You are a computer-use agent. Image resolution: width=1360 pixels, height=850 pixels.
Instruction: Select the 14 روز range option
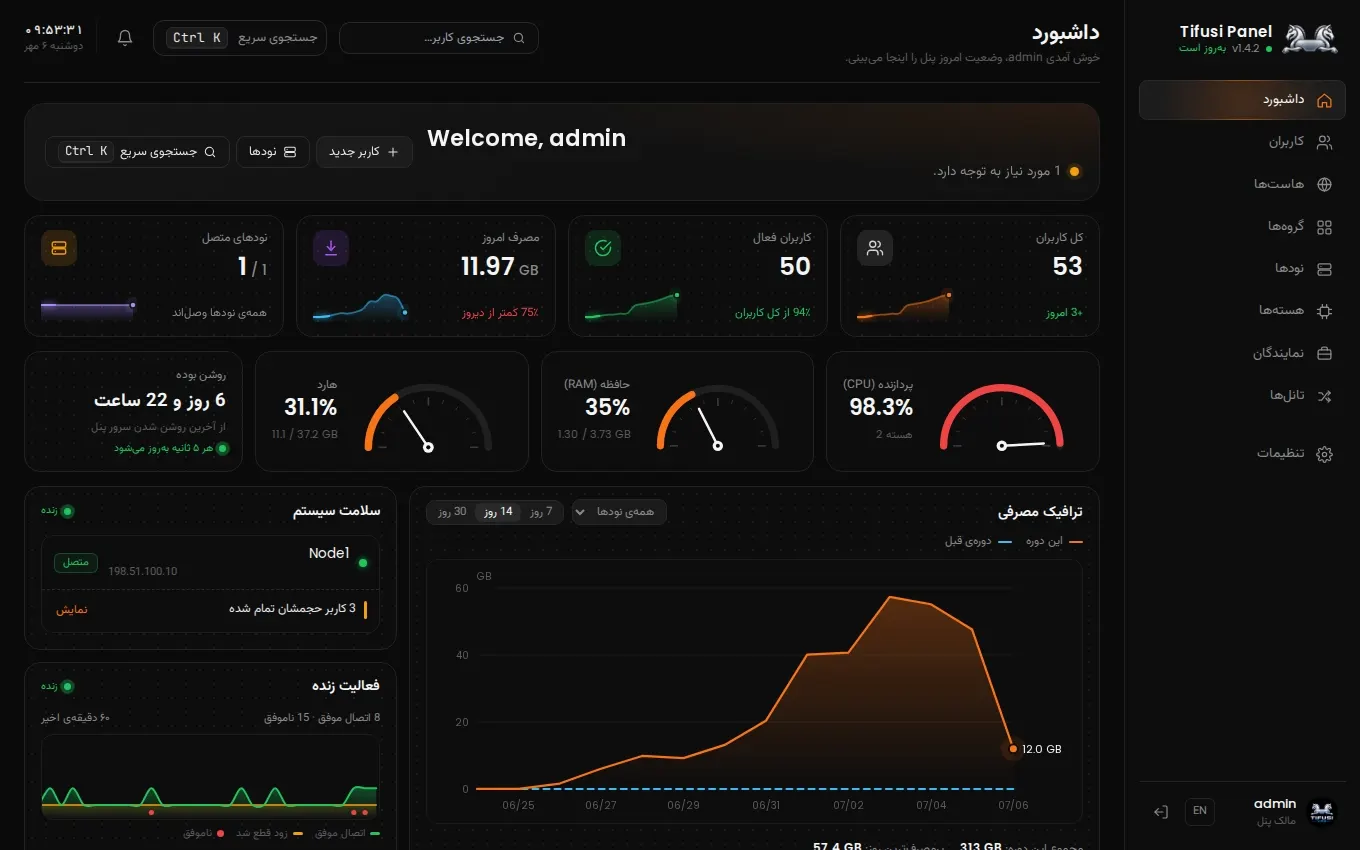click(x=499, y=512)
